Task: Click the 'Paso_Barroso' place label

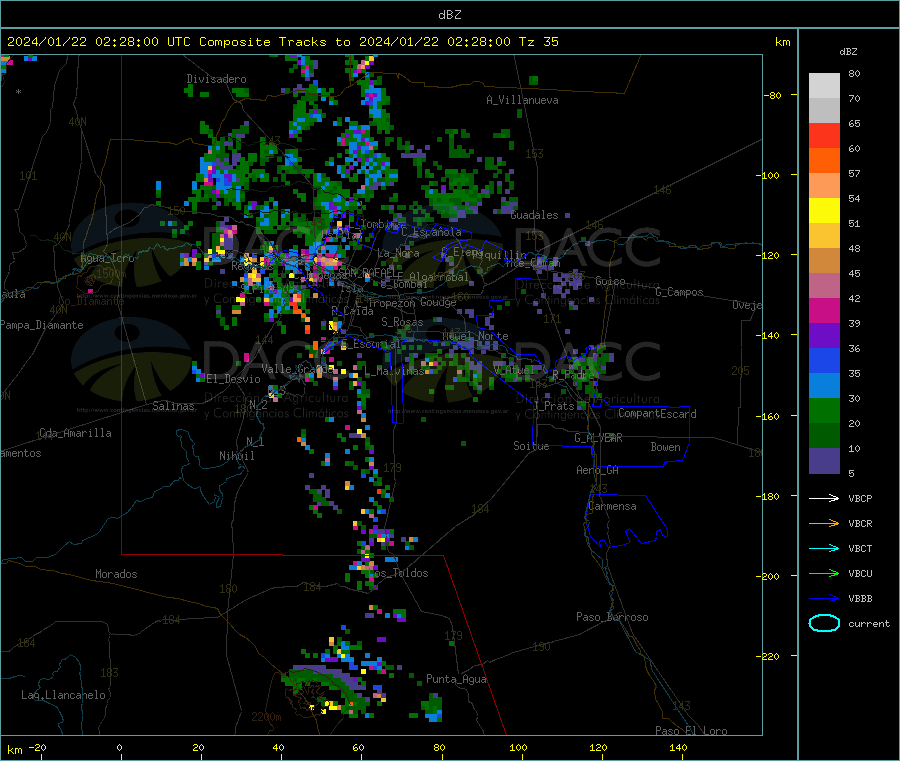Action: [x=612, y=617]
